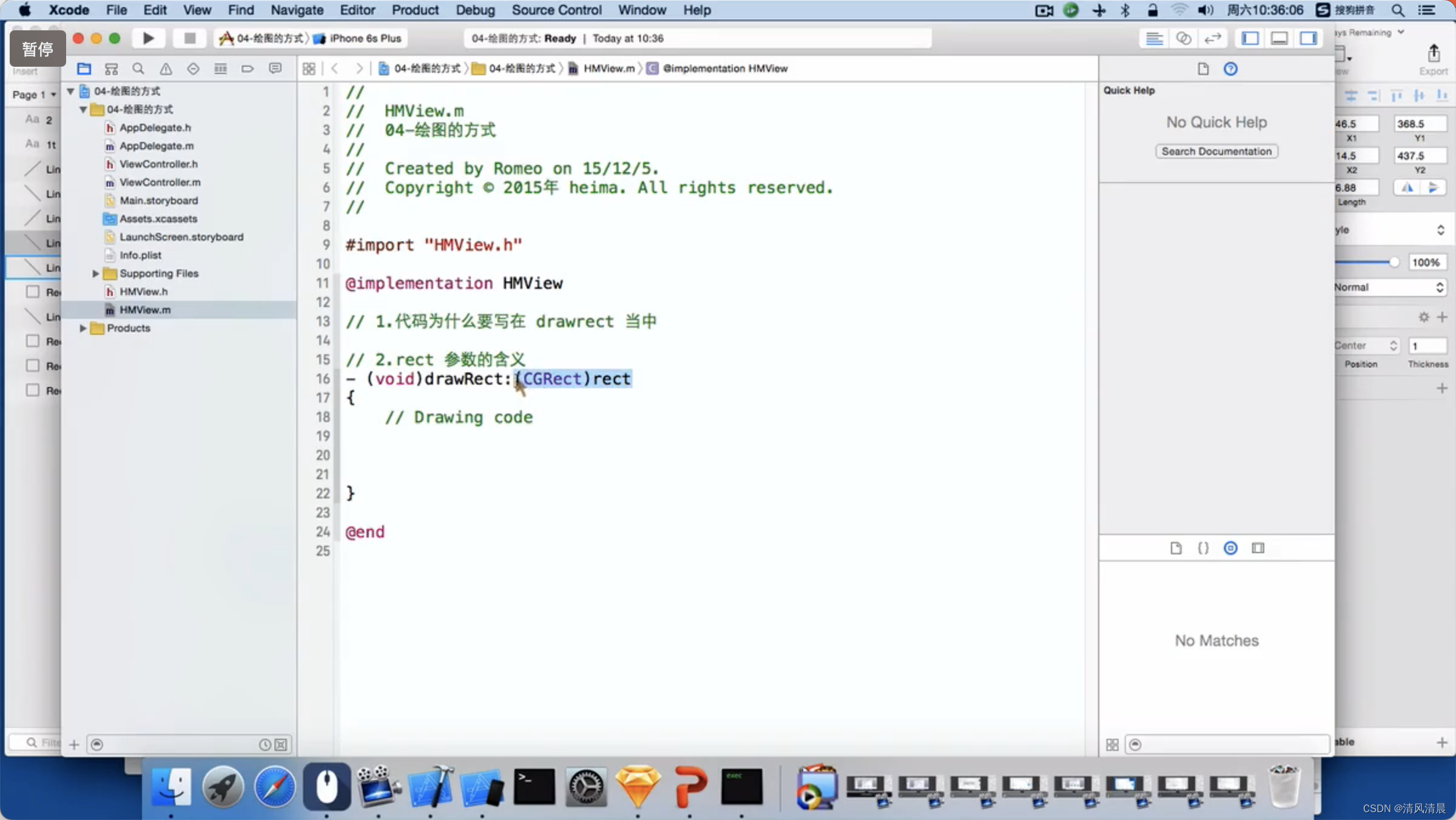The width and height of the screenshot is (1456, 820).
Task: Open the related items grid icon
Action: 309,69
